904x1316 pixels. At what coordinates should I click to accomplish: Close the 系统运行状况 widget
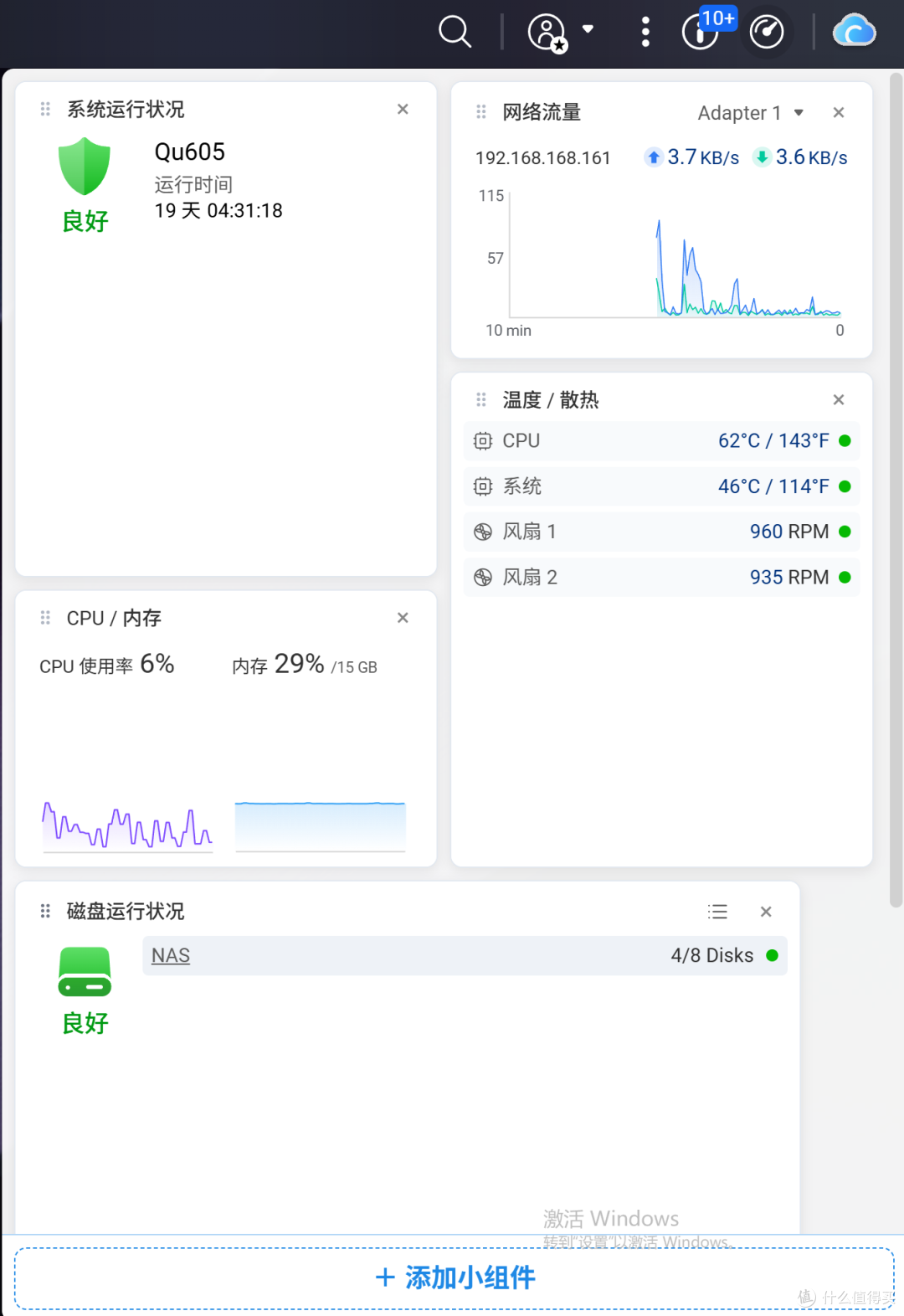(x=403, y=109)
